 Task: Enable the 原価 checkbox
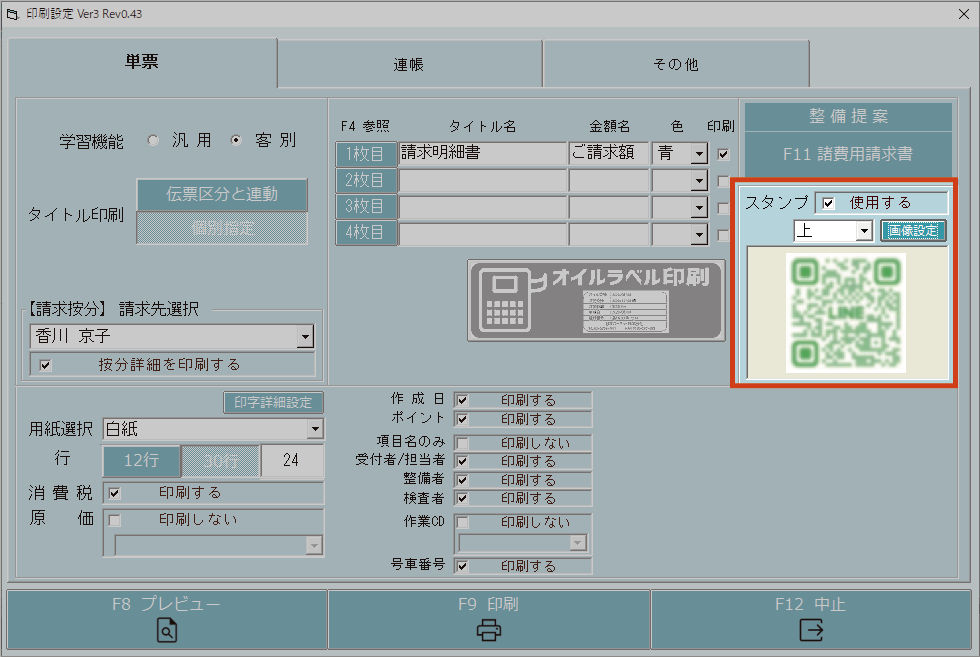coord(114,520)
